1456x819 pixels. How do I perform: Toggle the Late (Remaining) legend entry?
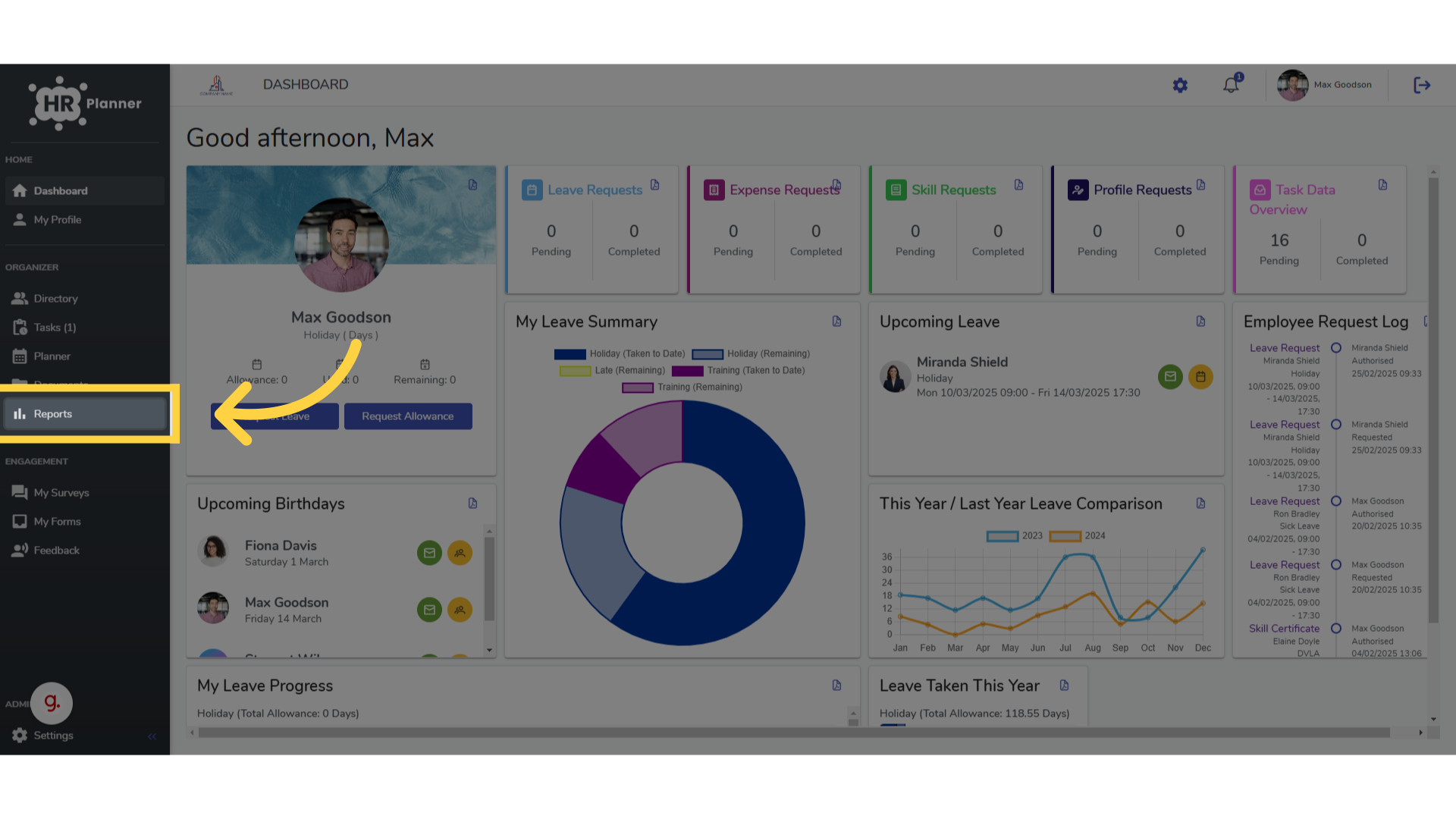(612, 371)
